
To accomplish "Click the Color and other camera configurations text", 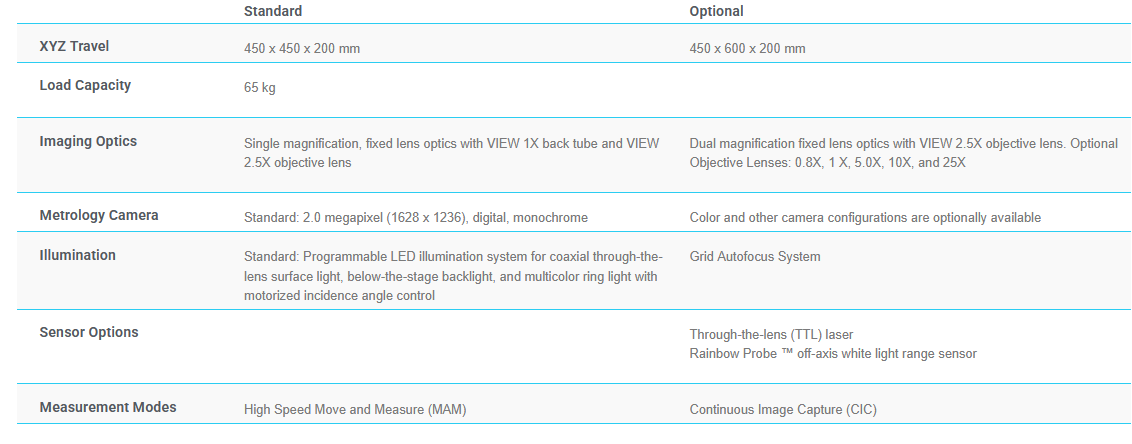I will pos(865,217).
